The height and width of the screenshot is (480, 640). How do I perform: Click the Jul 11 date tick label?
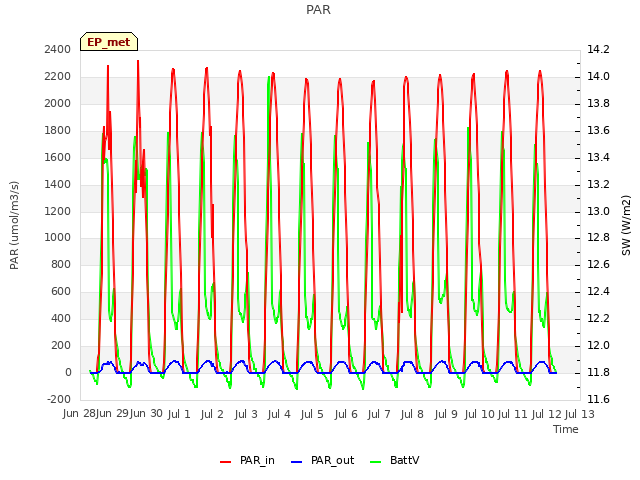click(x=513, y=414)
